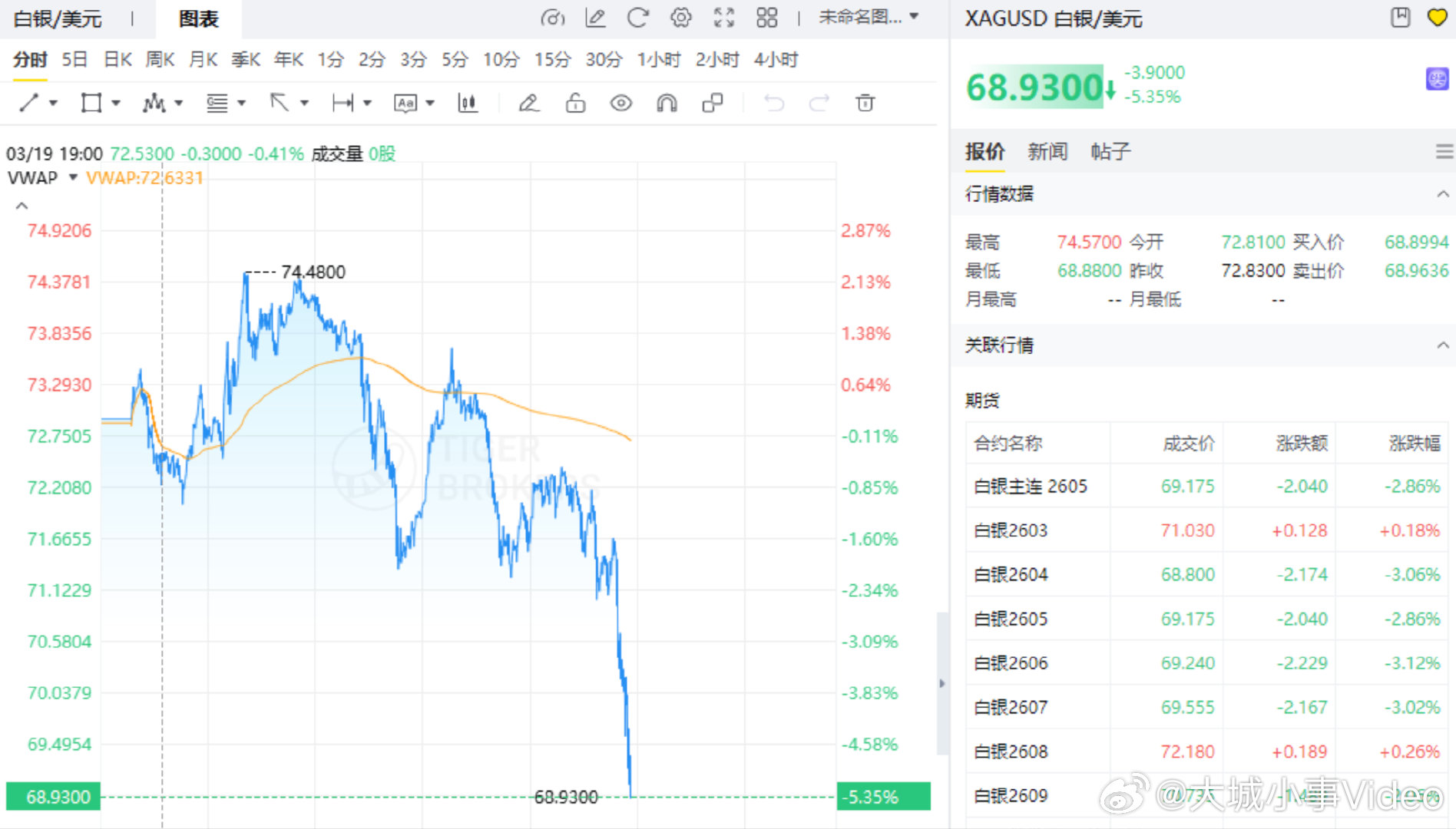The image size is (1456, 829).
Task: Toggle the undo arrow
Action: (x=774, y=102)
